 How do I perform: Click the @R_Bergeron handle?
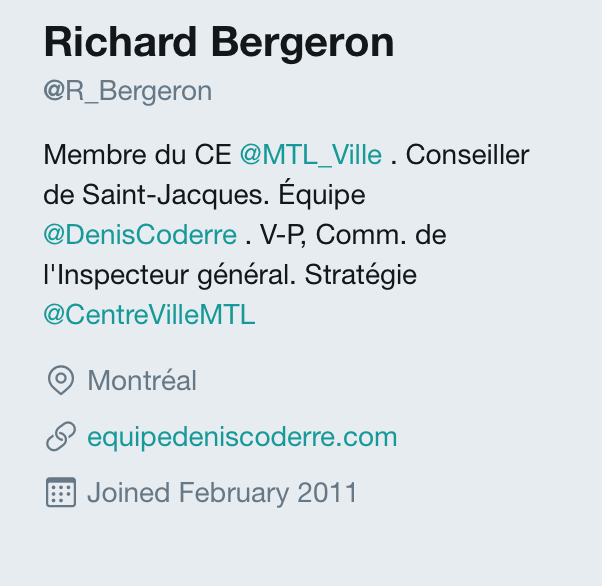pyautogui.click(x=128, y=91)
